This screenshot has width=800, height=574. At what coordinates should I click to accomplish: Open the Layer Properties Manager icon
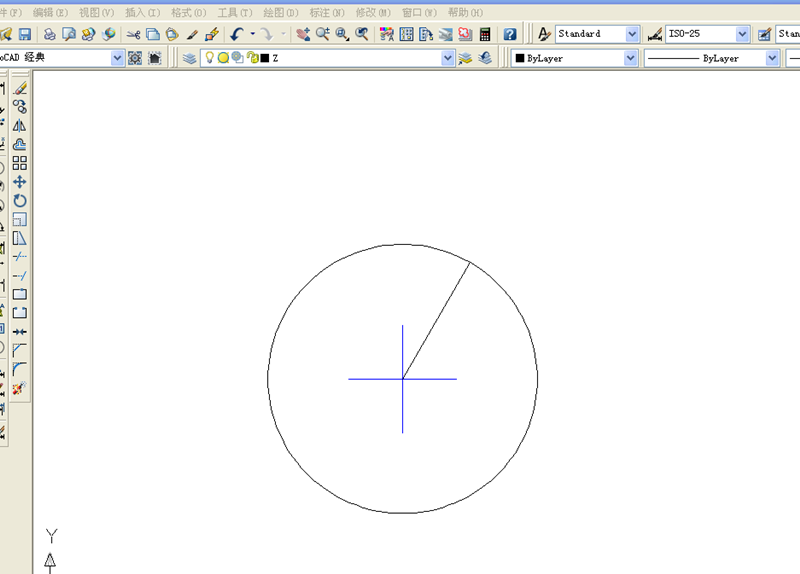point(189,58)
